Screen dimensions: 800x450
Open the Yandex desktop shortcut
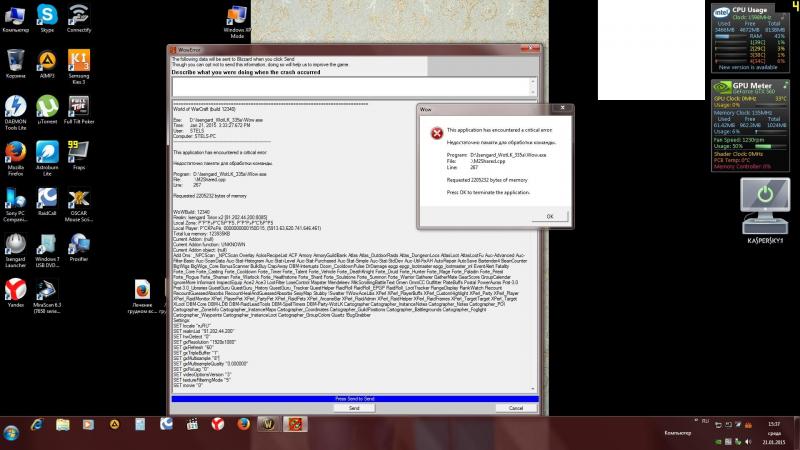tap(15, 293)
